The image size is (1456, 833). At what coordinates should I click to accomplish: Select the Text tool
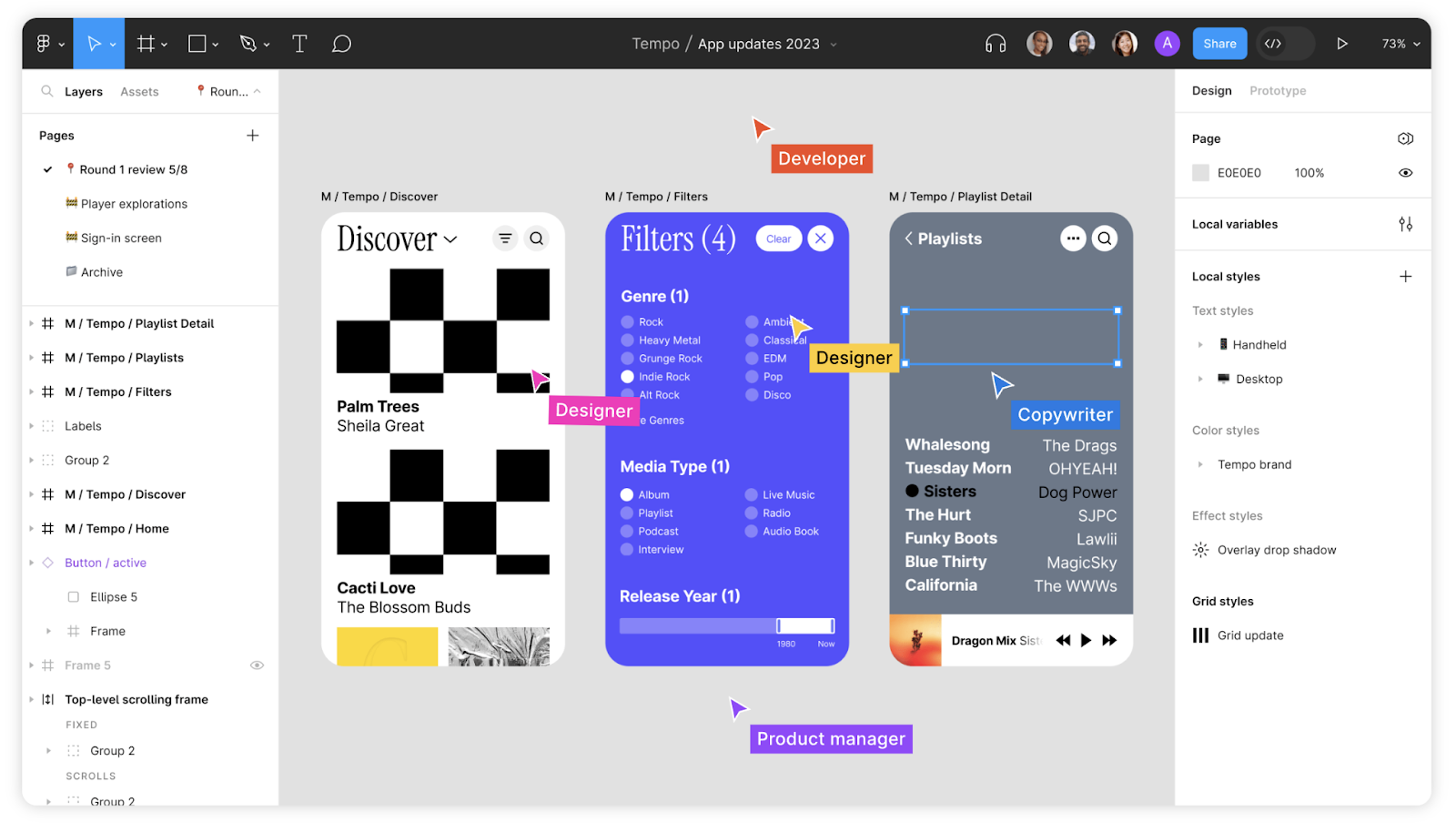tap(298, 43)
